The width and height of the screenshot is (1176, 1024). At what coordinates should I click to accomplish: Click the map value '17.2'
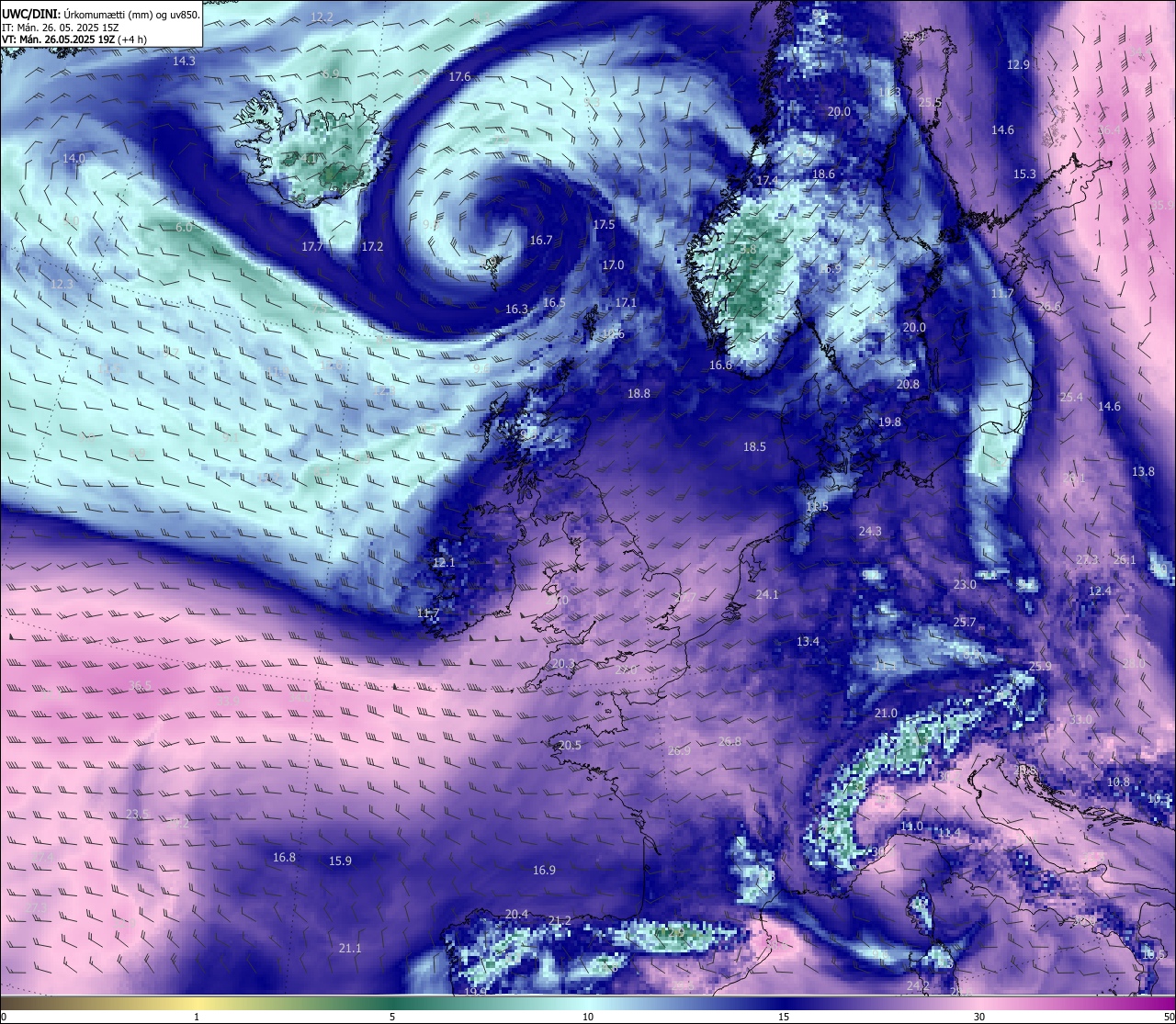coord(372,247)
